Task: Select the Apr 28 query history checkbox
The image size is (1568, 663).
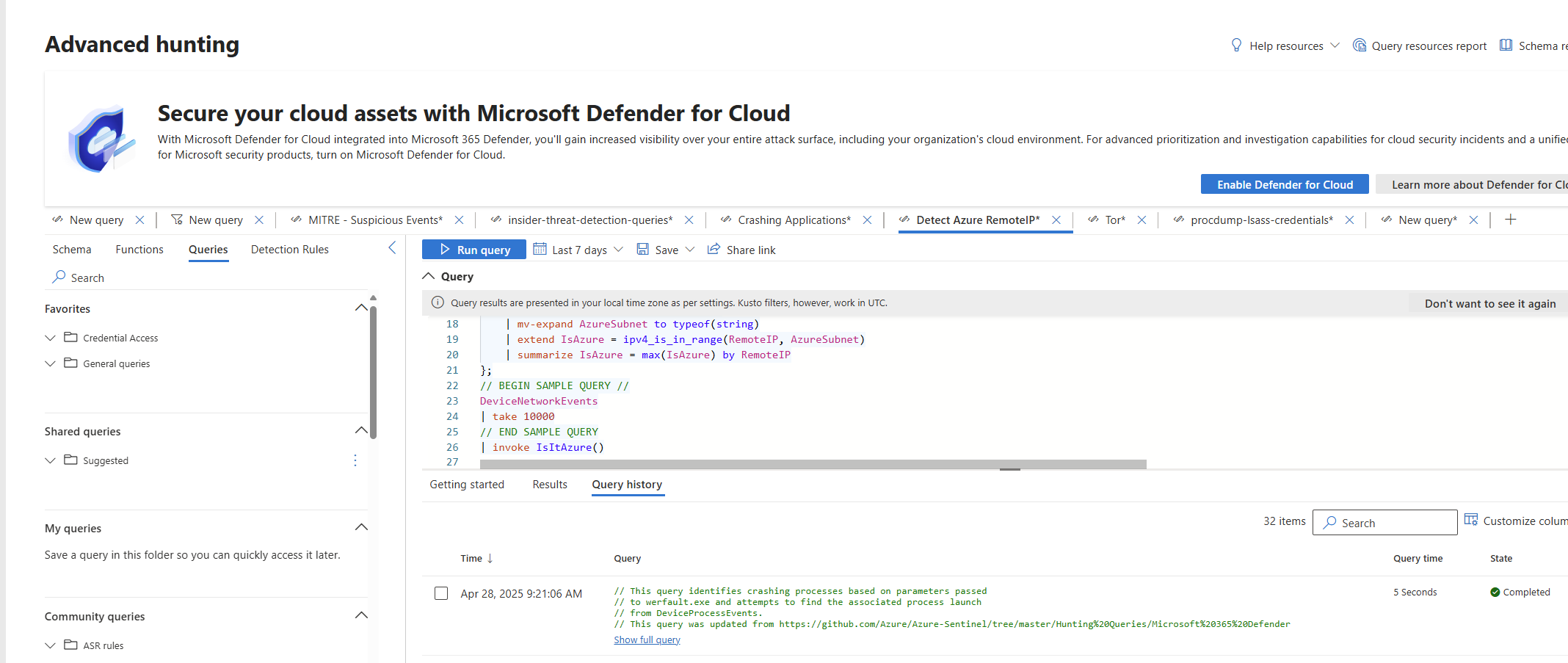Action: [x=441, y=593]
